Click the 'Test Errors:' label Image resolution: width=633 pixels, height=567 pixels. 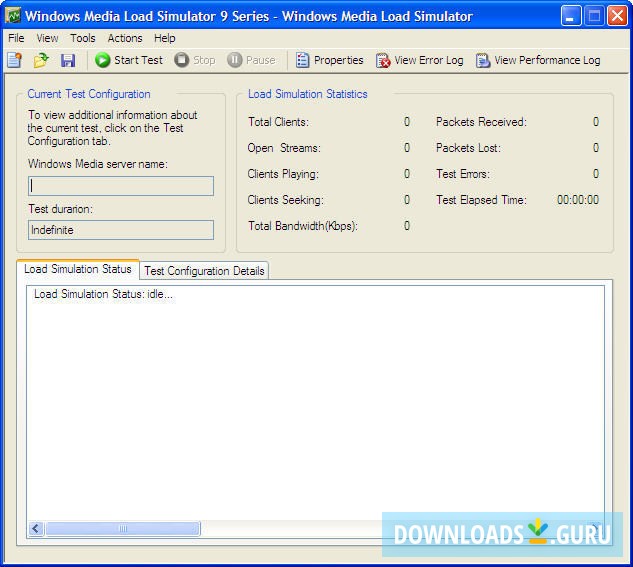click(x=463, y=174)
